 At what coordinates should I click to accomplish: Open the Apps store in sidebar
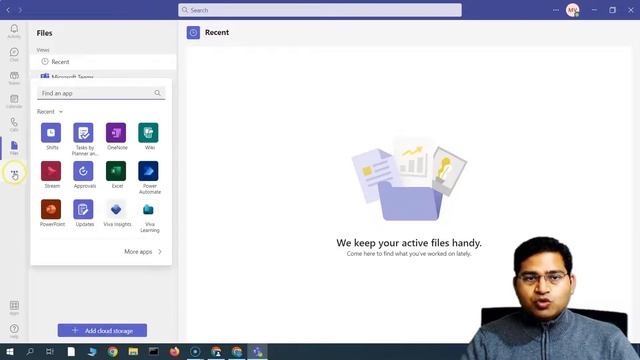[14, 308]
